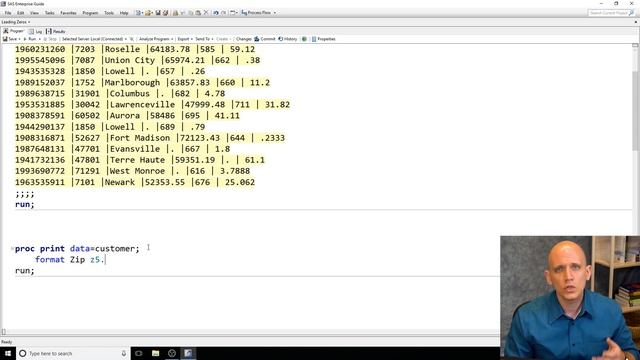This screenshot has width=640, height=360.
Task: Open the View menu
Action: coord(34,13)
